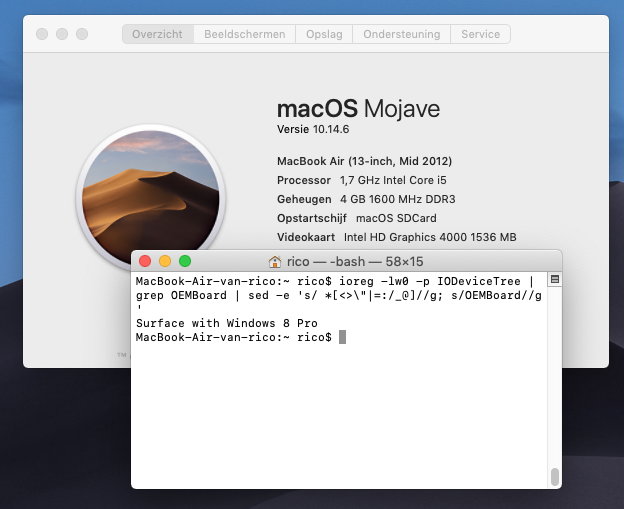
Task: Close the Terminal window with red button
Action: click(x=145, y=261)
